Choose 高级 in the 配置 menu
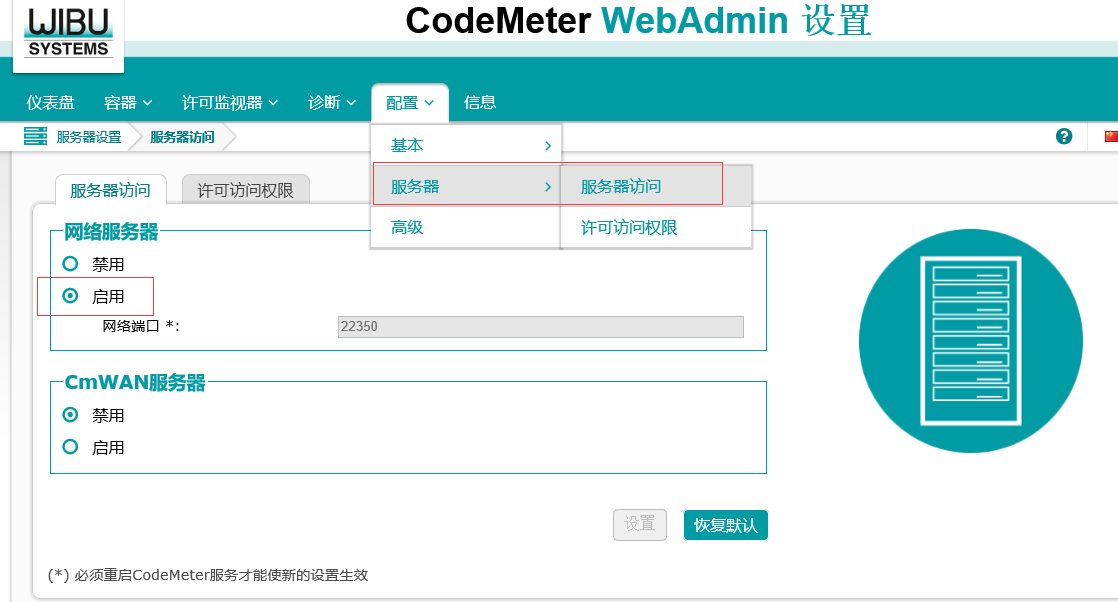Screen dimensions: 1118x602 coord(466,228)
